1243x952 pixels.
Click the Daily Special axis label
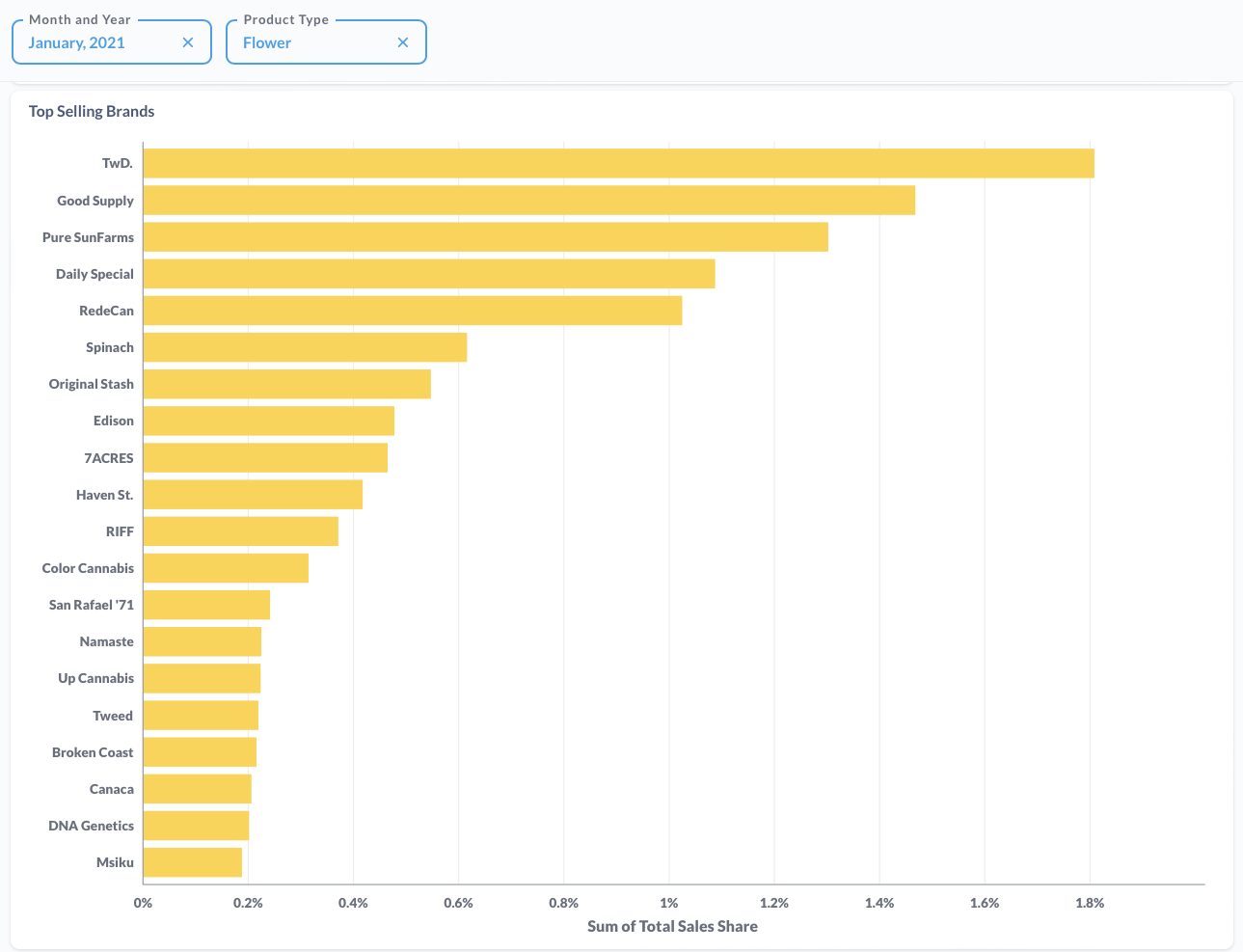95,274
